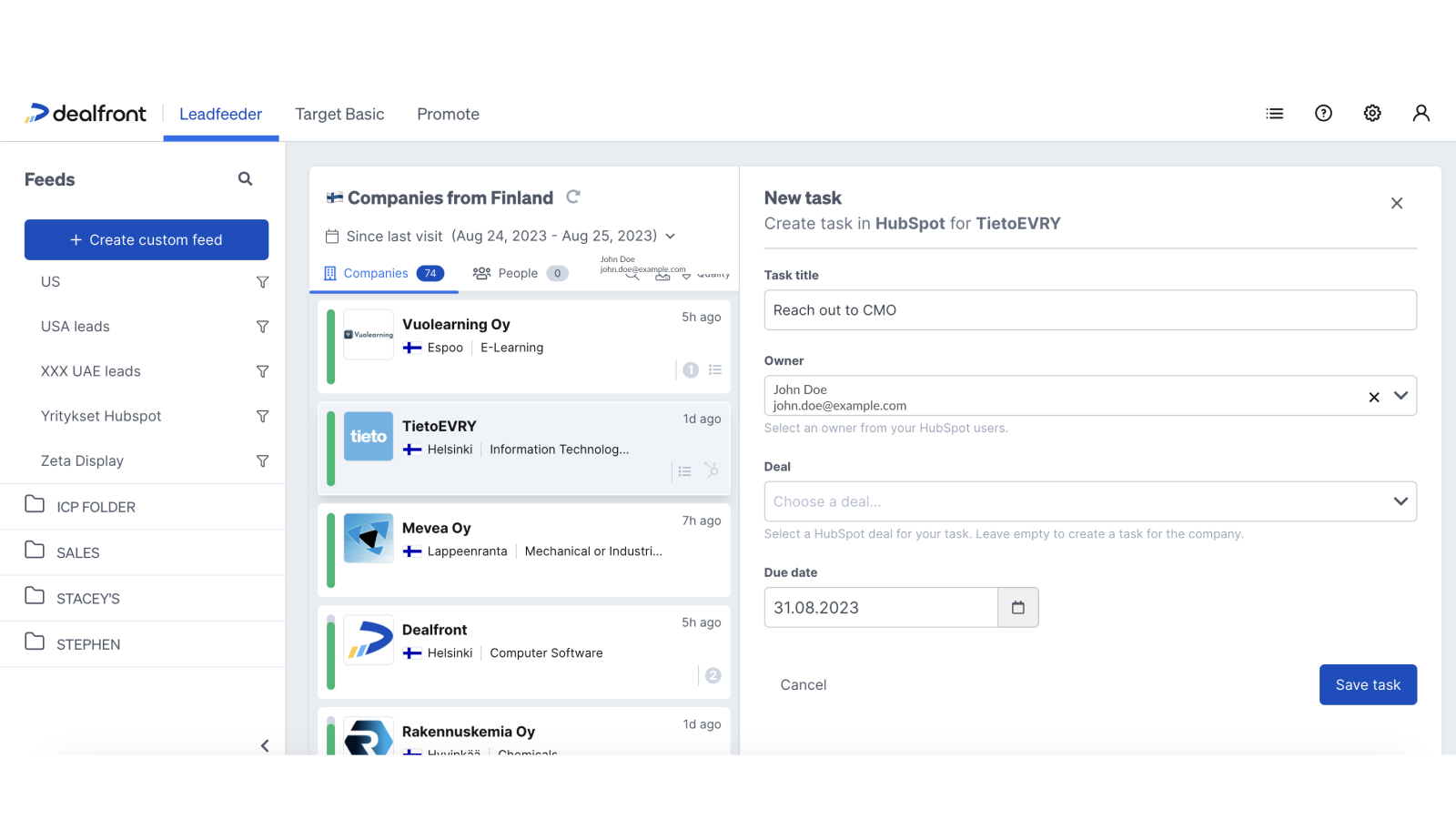The height and width of the screenshot is (819, 1456).
Task: Open HubSpot actions on the TietoEVRY card
Action: click(712, 470)
